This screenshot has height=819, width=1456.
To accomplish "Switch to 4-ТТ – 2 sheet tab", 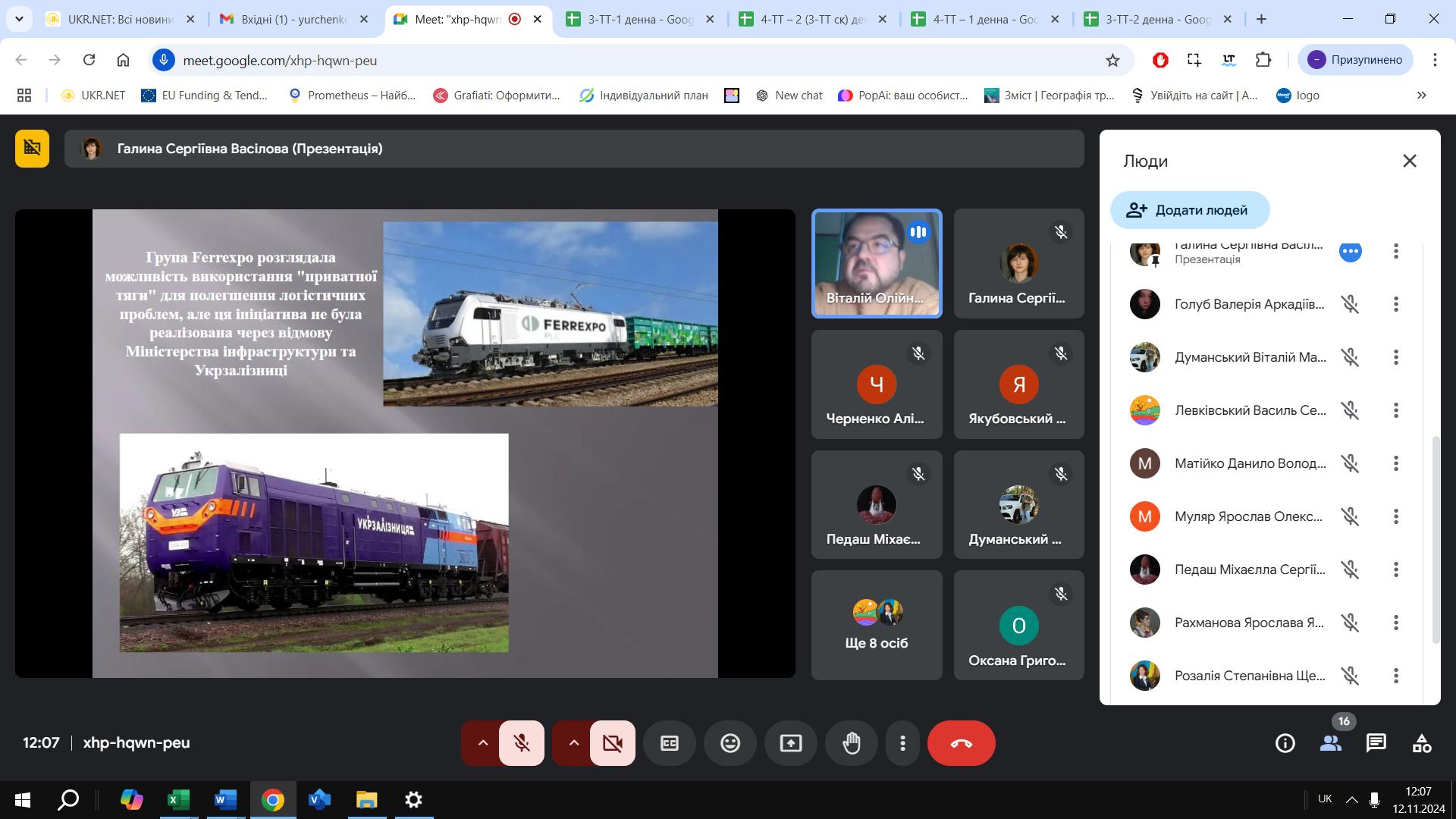I will tap(813, 19).
